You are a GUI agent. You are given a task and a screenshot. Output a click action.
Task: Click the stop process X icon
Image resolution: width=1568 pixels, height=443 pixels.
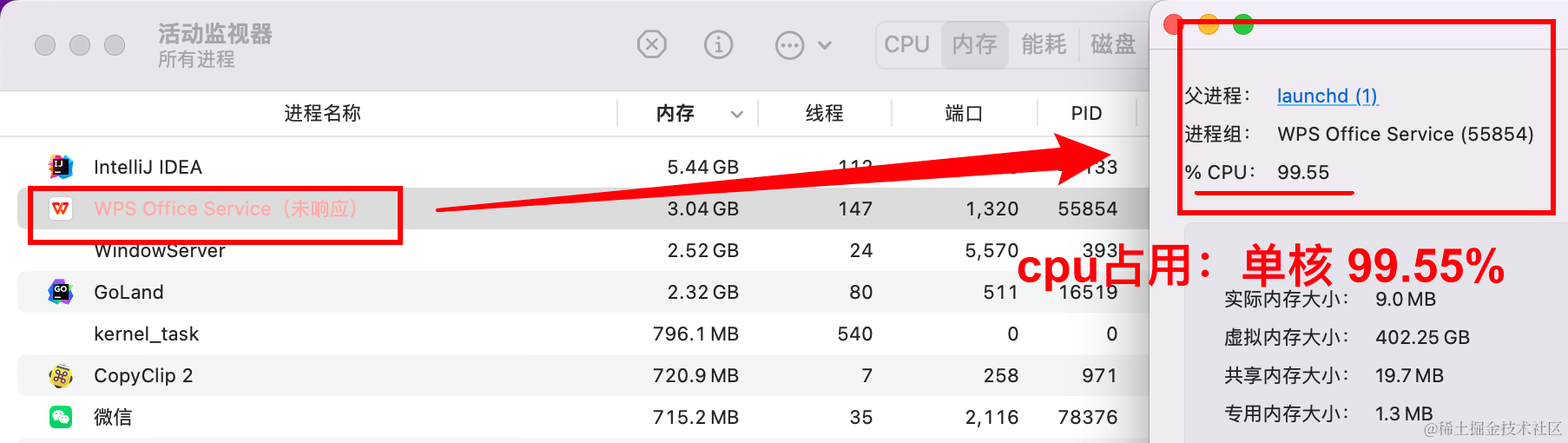(x=651, y=44)
